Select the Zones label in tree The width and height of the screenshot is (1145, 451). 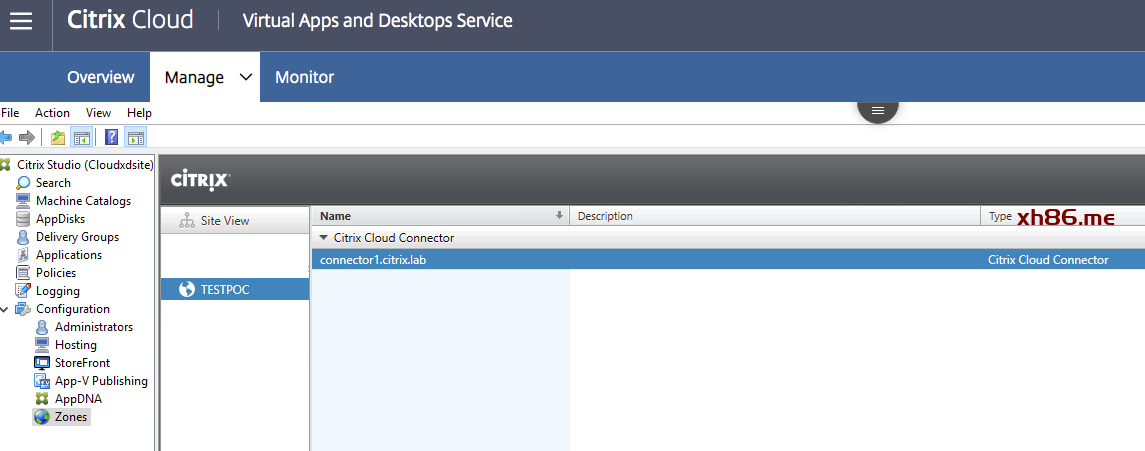click(x=71, y=417)
